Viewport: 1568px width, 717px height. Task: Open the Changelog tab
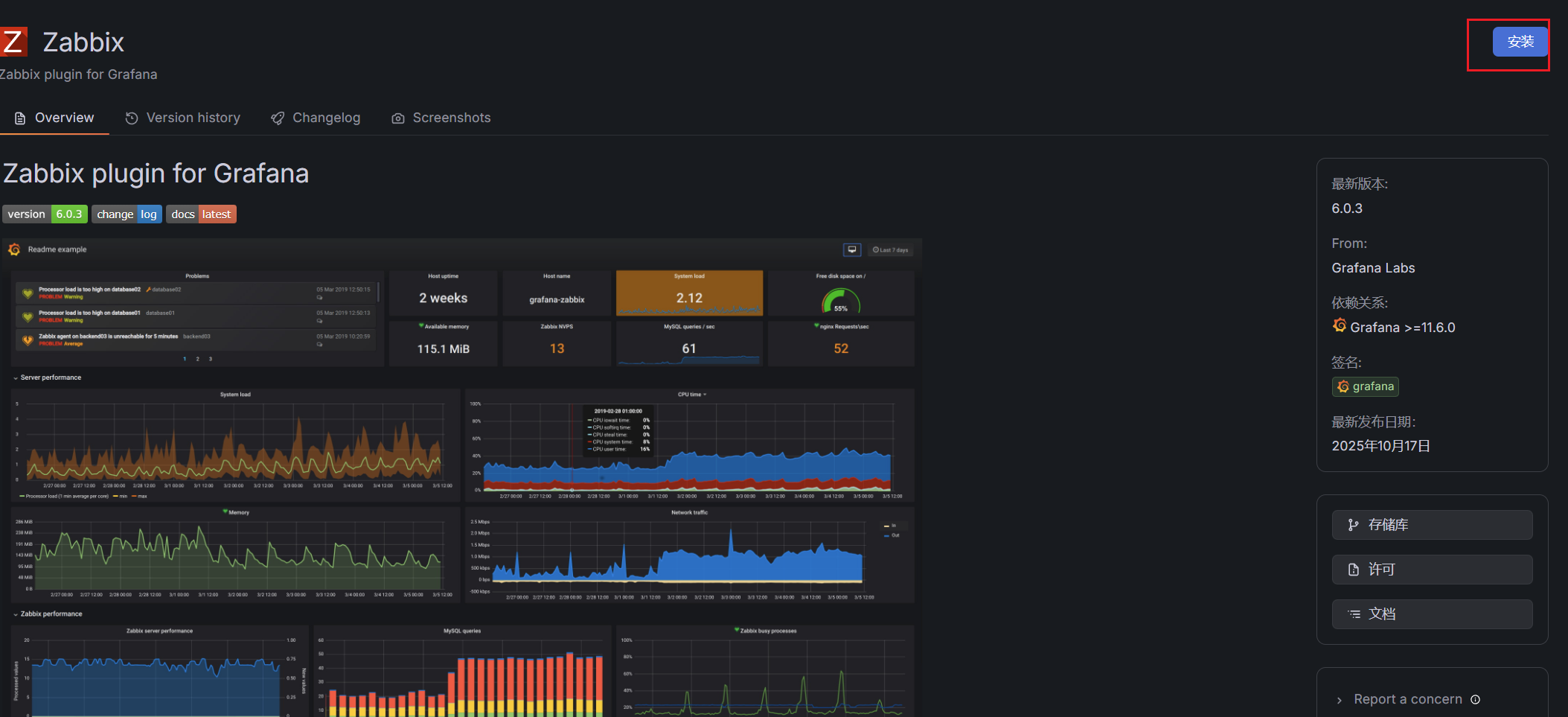click(316, 118)
